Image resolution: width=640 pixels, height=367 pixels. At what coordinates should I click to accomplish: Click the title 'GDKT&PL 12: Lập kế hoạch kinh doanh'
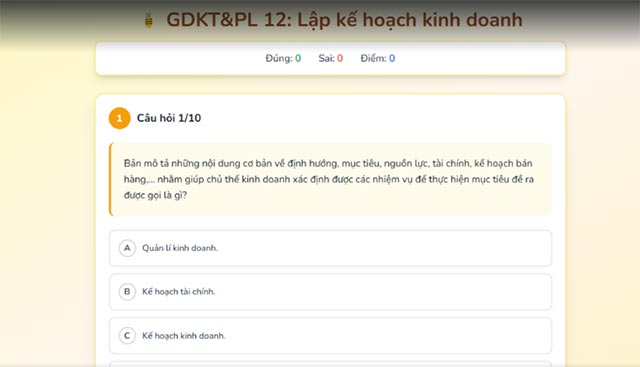pyautogui.click(x=344, y=20)
